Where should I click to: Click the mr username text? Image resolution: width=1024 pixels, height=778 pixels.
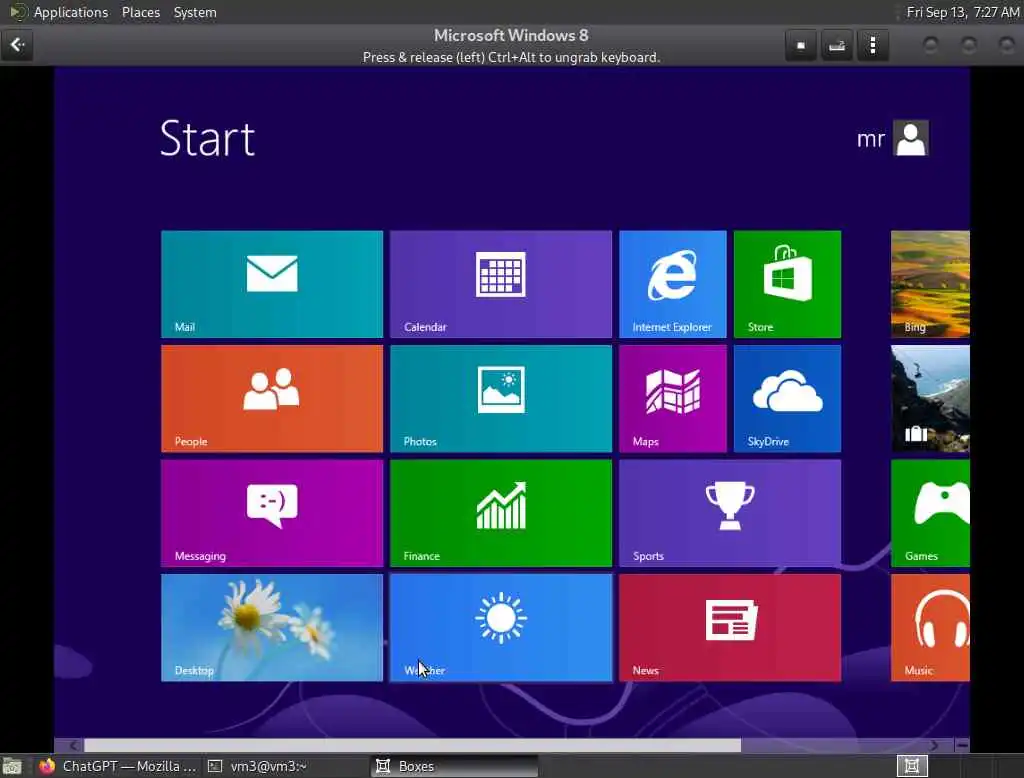pos(871,139)
